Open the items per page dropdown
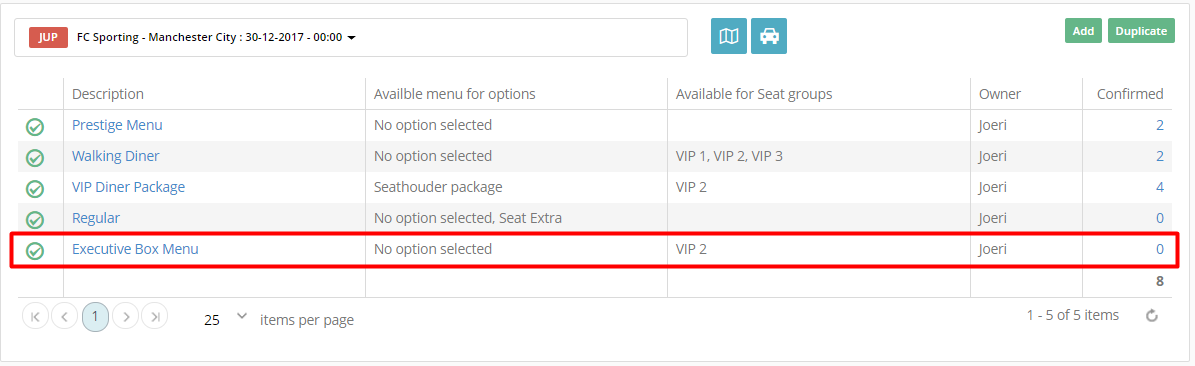The height and width of the screenshot is (366, 1195). click(x=226, y=319)
